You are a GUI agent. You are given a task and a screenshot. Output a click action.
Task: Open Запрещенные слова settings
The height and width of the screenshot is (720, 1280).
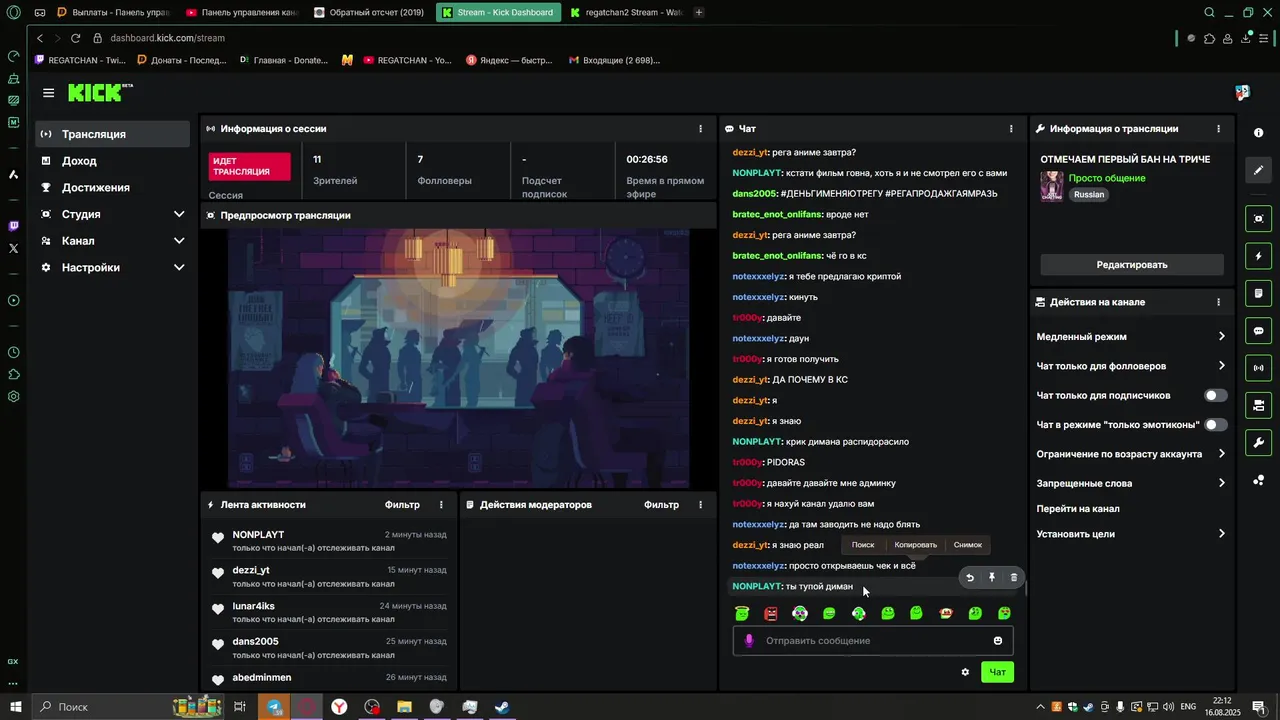click(1131, 483)
